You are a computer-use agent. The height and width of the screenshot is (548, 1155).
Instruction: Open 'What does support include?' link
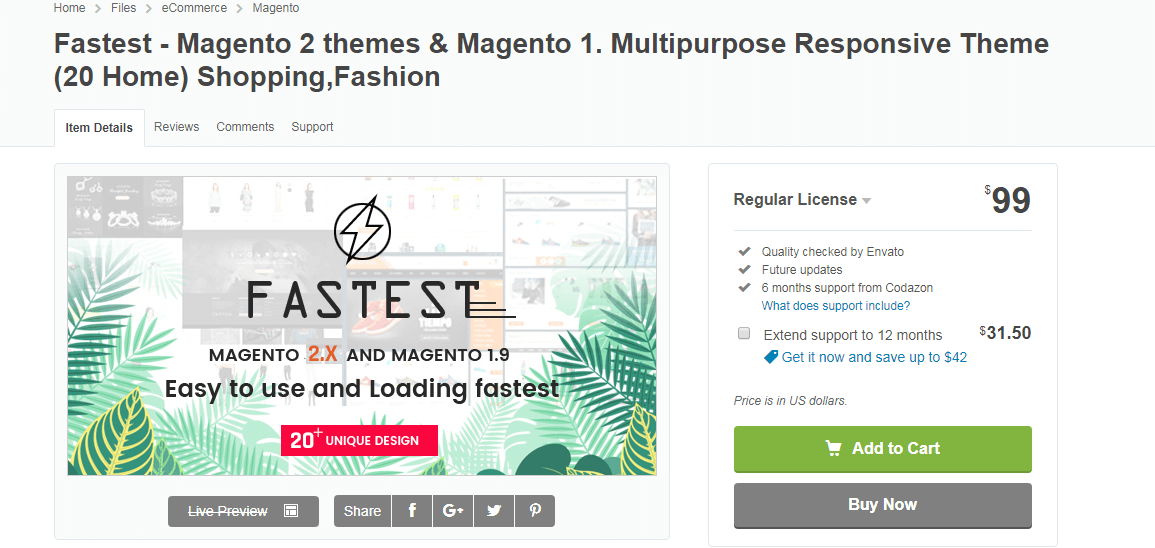click(x=835, y=306)
